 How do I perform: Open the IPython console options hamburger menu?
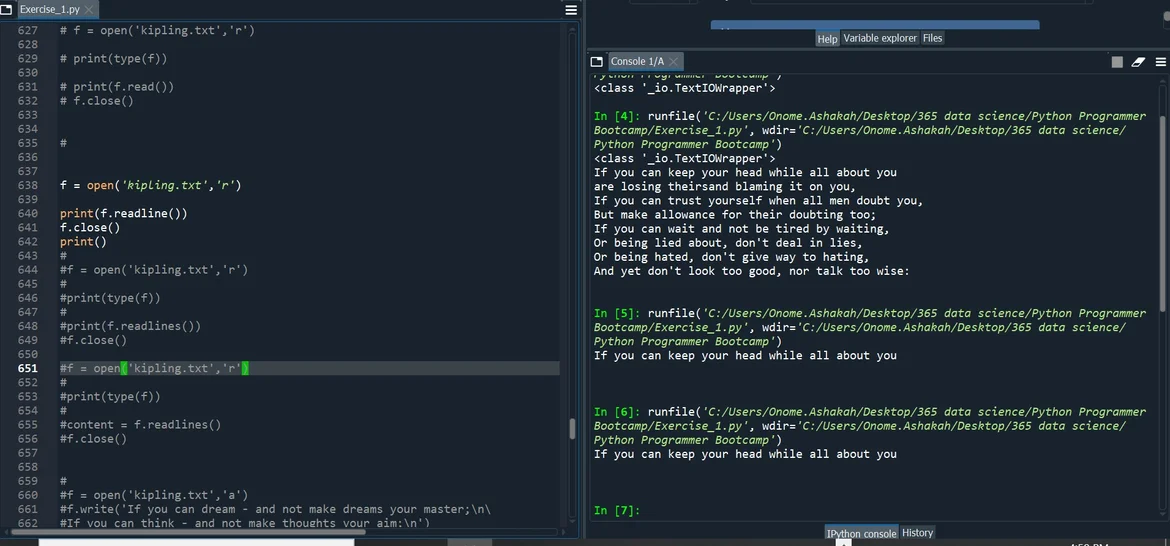(x=1160, y=62)
